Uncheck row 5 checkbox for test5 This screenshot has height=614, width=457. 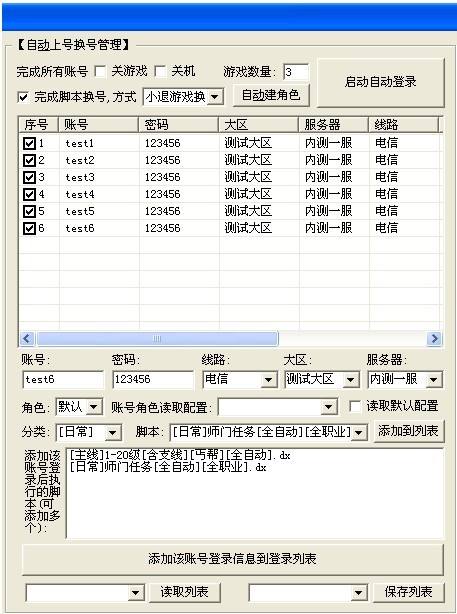pos(29,211)
